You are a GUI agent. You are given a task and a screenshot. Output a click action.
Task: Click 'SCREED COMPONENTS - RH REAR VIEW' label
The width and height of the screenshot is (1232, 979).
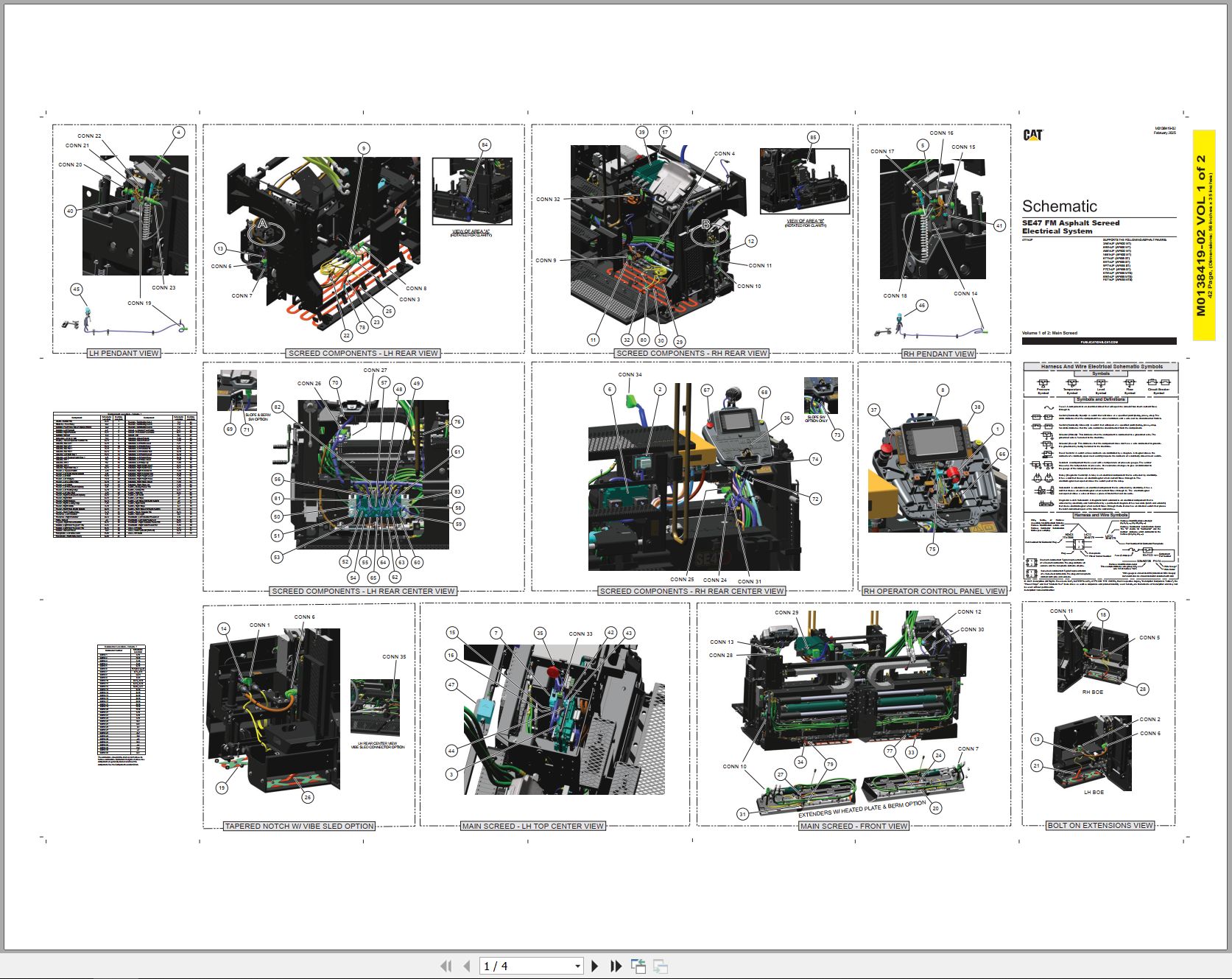point(691,354)
